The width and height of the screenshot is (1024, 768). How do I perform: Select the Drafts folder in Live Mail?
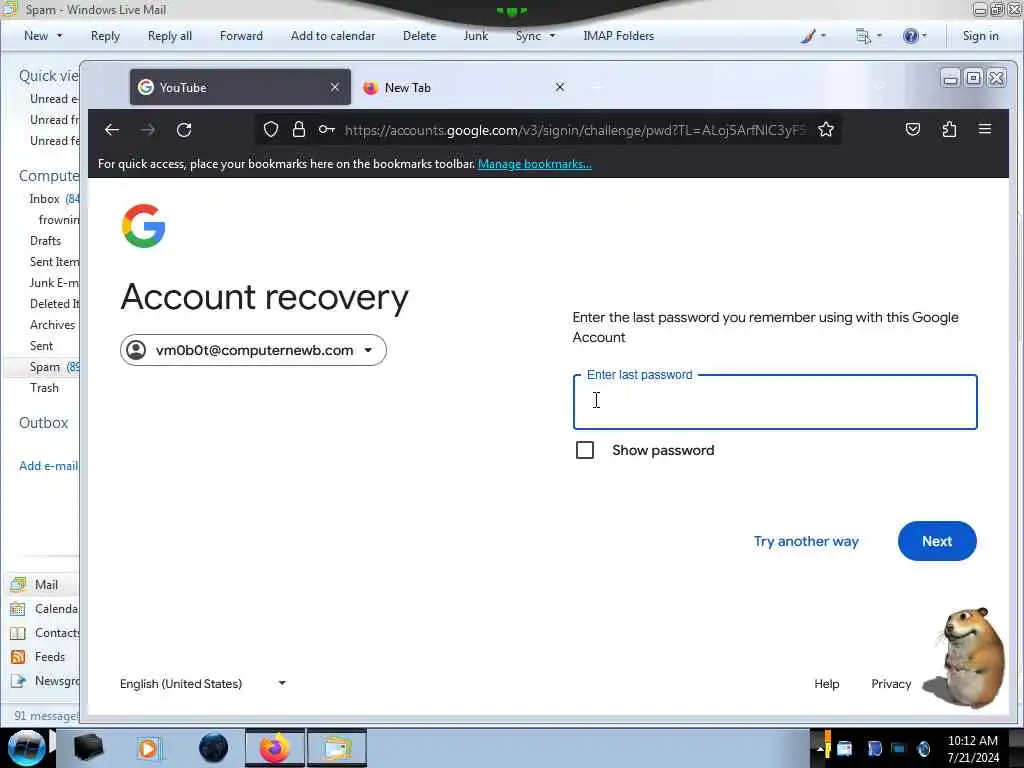pos(45,241)
